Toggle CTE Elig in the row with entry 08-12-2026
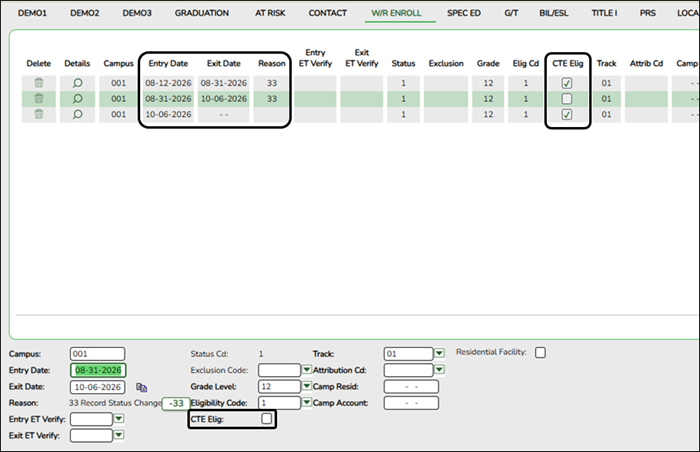 (567, 83)
